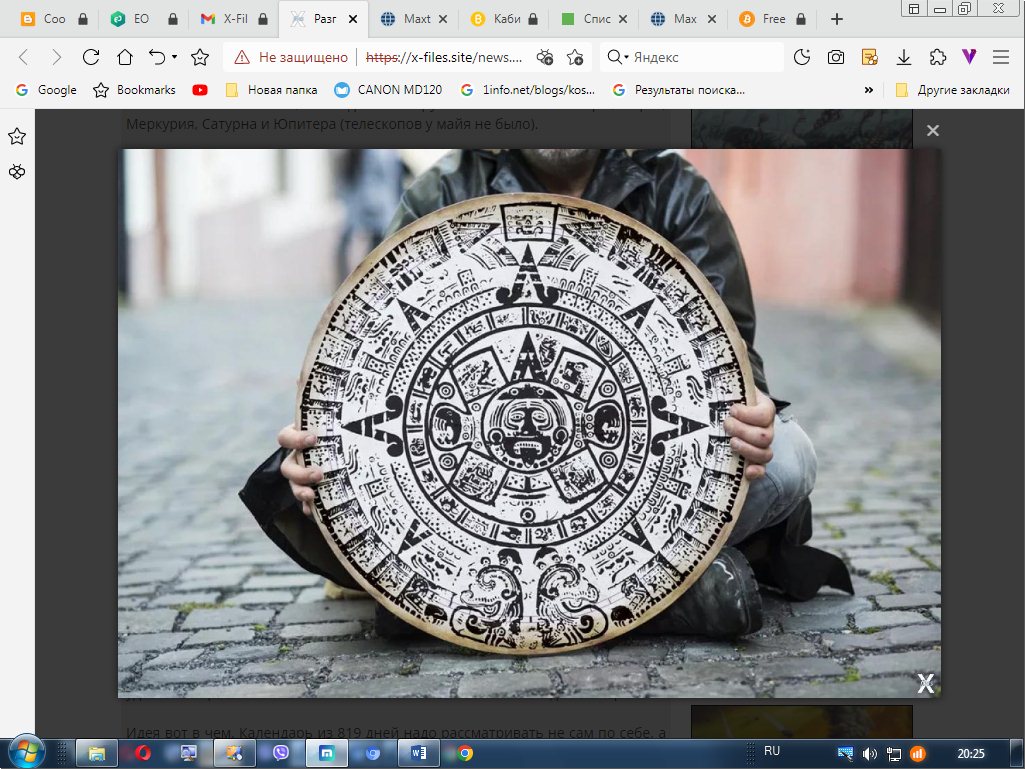Open the CANON MD120 bookmark
Screen dimensions: 1025x769
pyautogui.click(x=388, y=90)
